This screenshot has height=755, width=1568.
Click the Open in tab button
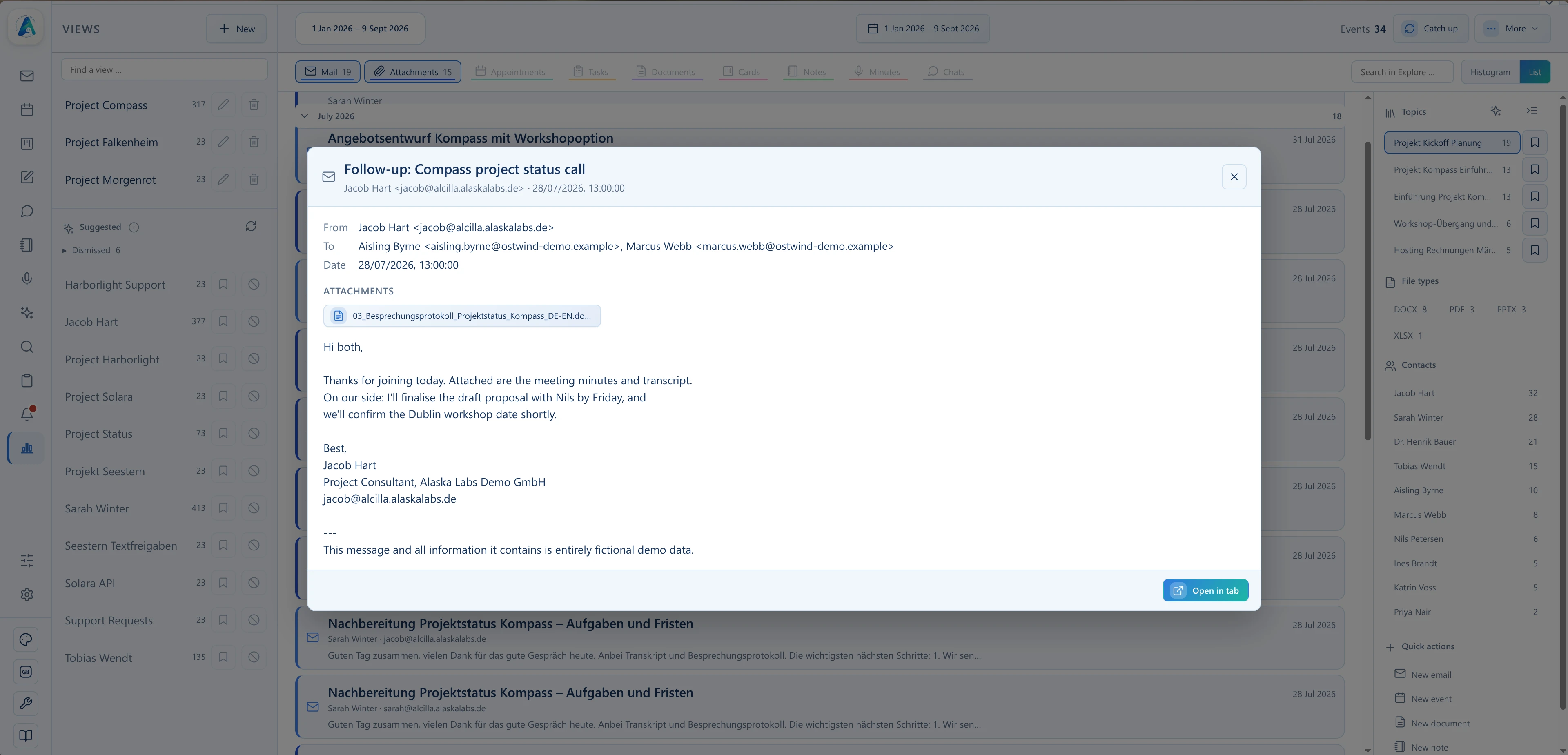(1205, 590)
